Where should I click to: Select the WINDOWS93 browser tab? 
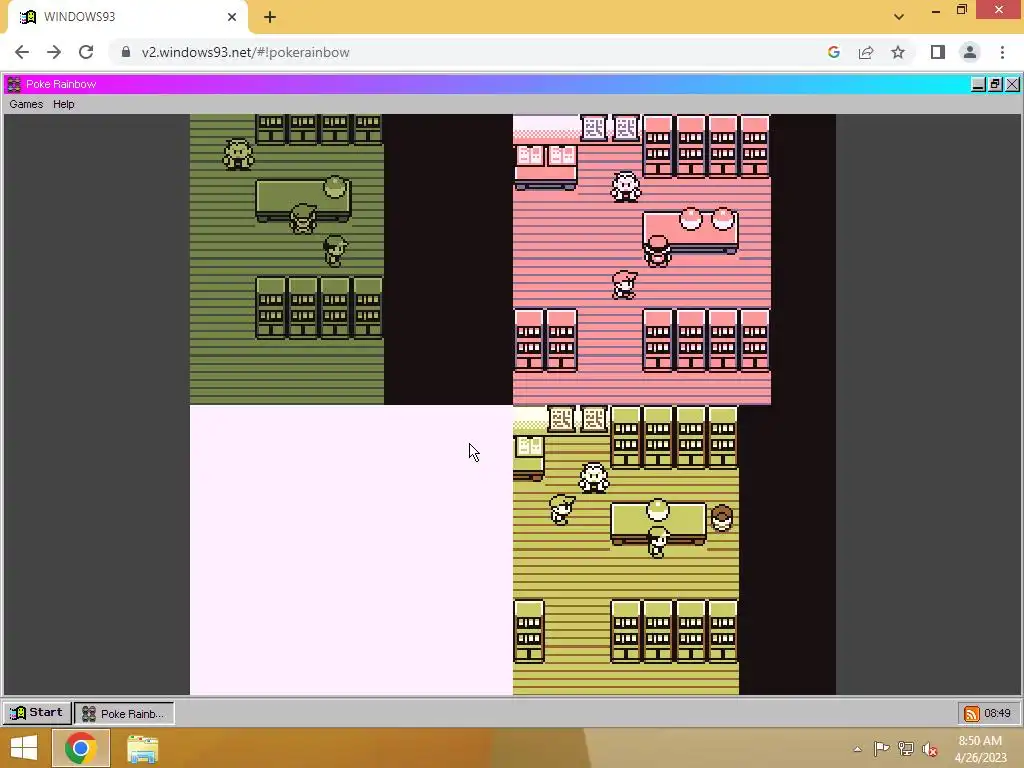127,17
